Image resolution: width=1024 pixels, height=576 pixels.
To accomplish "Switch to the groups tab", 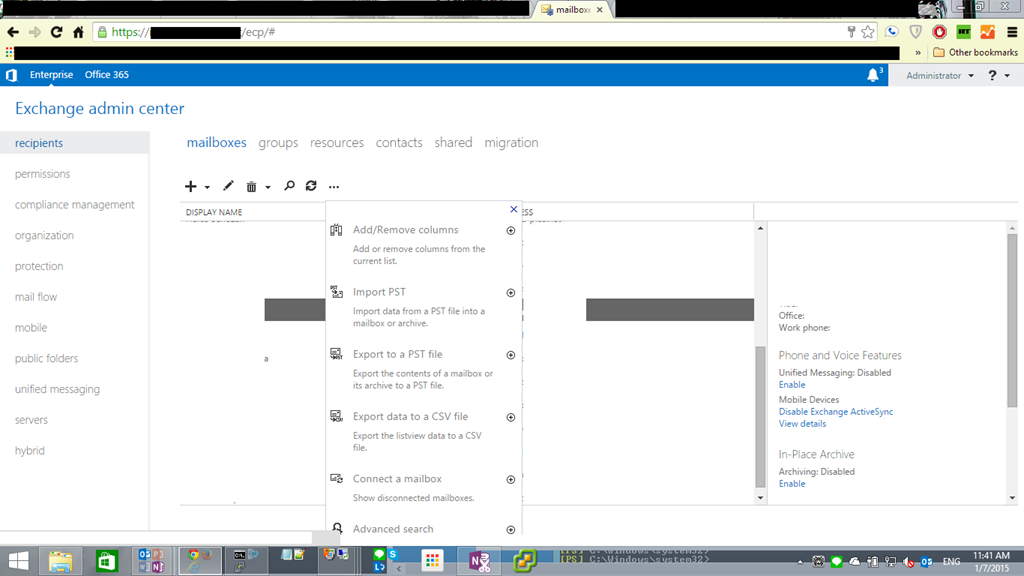I will click(278, 143).
